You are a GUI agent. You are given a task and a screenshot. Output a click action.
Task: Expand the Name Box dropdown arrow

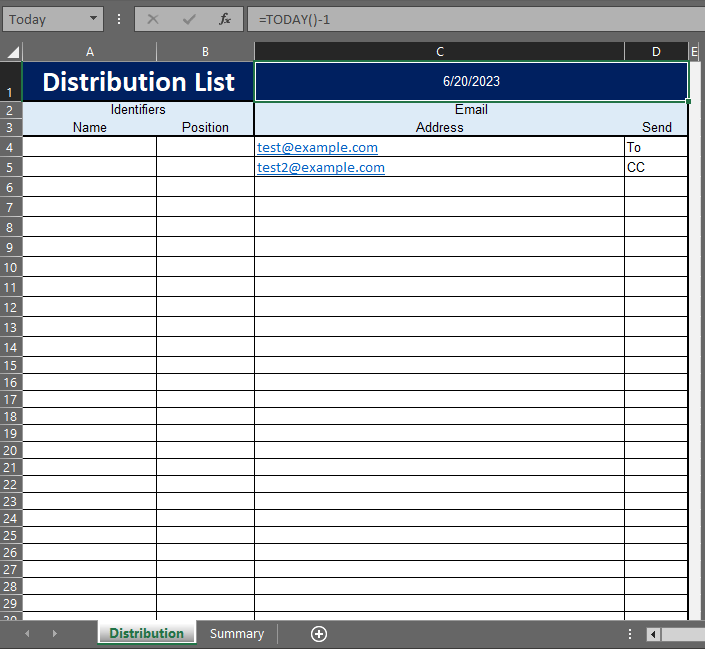point(94,19)
